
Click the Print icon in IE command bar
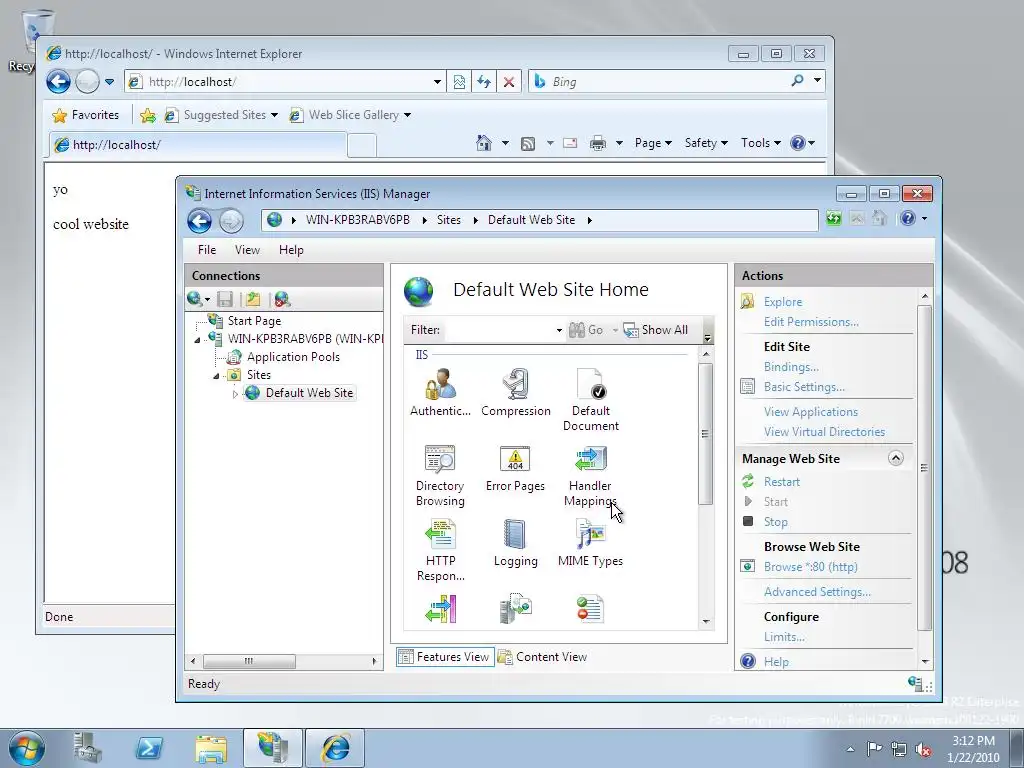pyautogui.click(x=598, y=142)
